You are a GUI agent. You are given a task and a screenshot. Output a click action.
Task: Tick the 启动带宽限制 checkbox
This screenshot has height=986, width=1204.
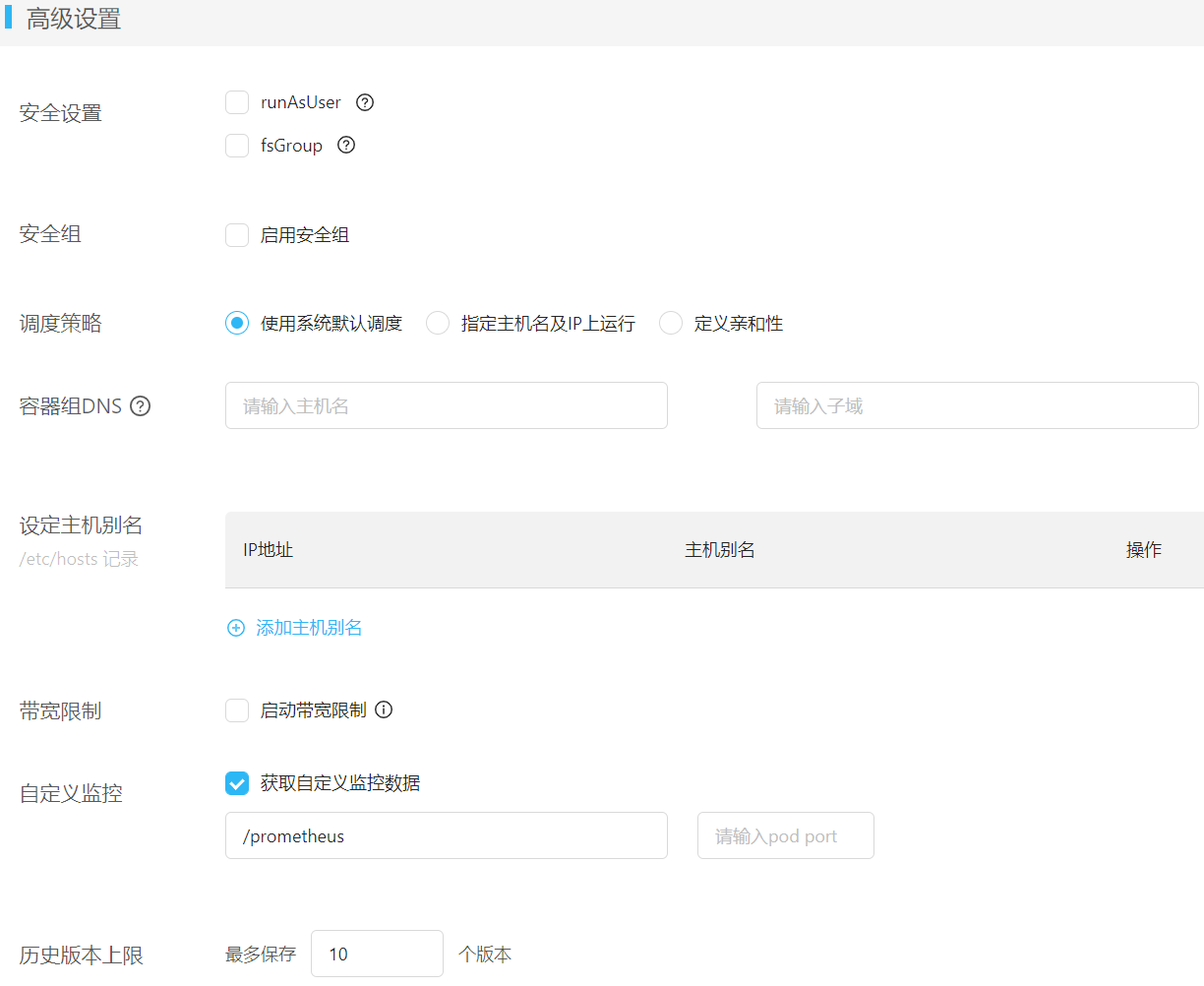[x=237, y=710]
